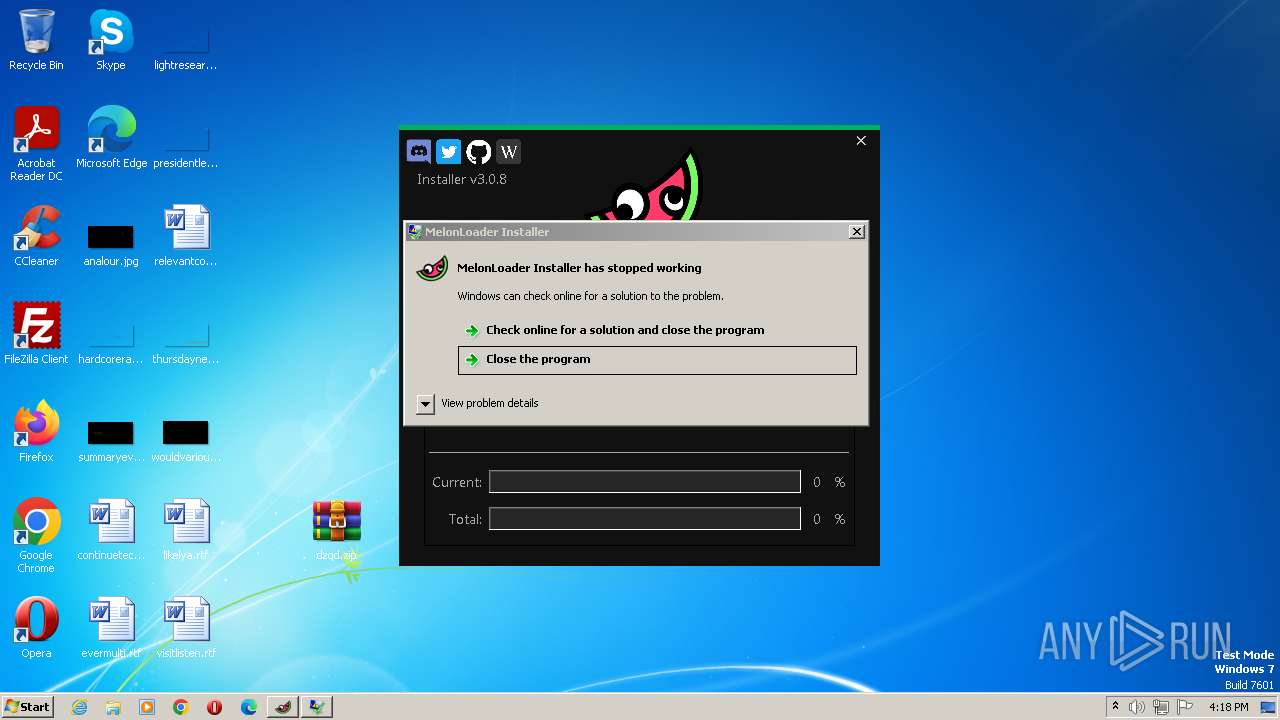Launch Chrome from the taskbar

click(181, 707)
